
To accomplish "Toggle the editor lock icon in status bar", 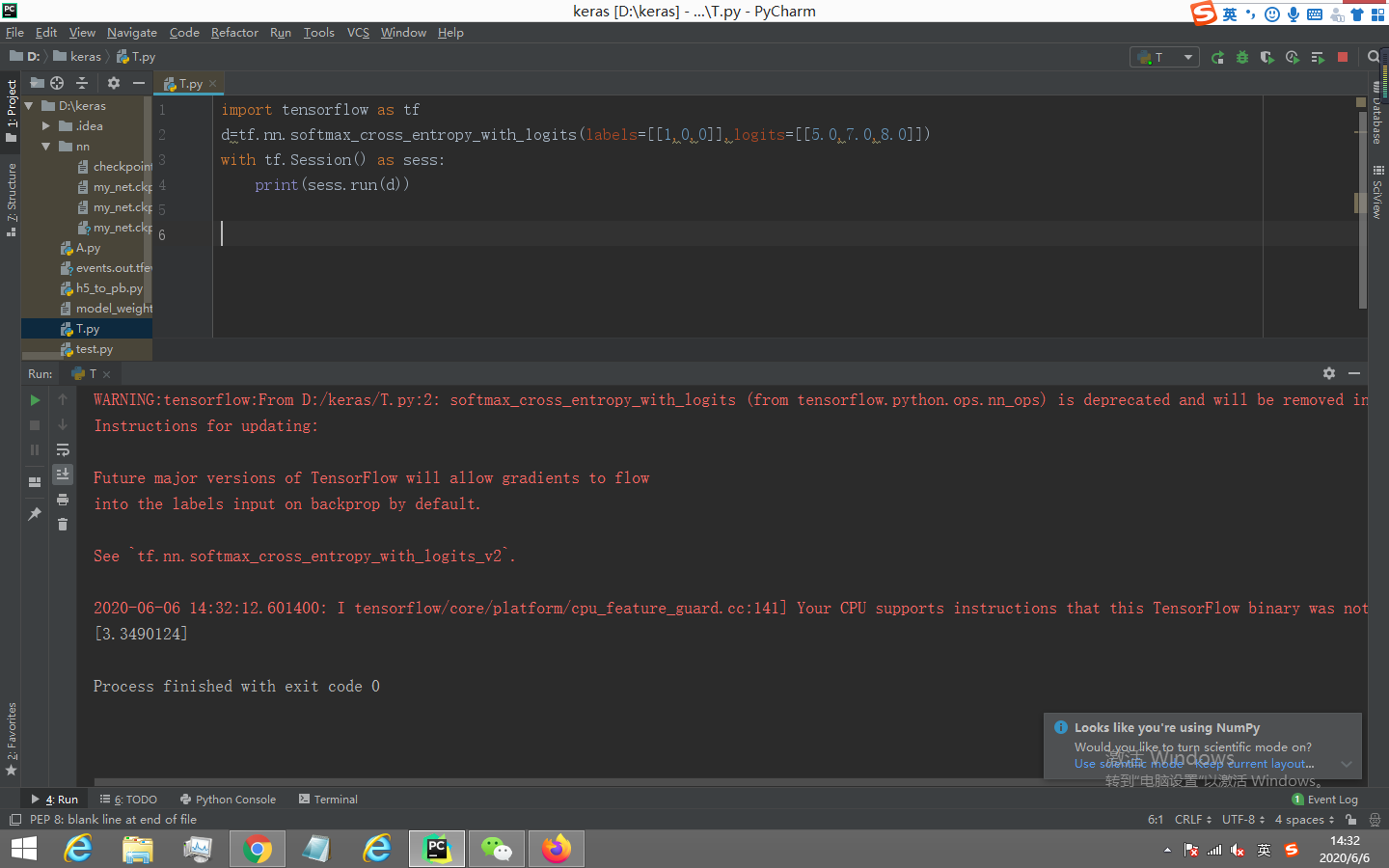I will coord(1351,819).
